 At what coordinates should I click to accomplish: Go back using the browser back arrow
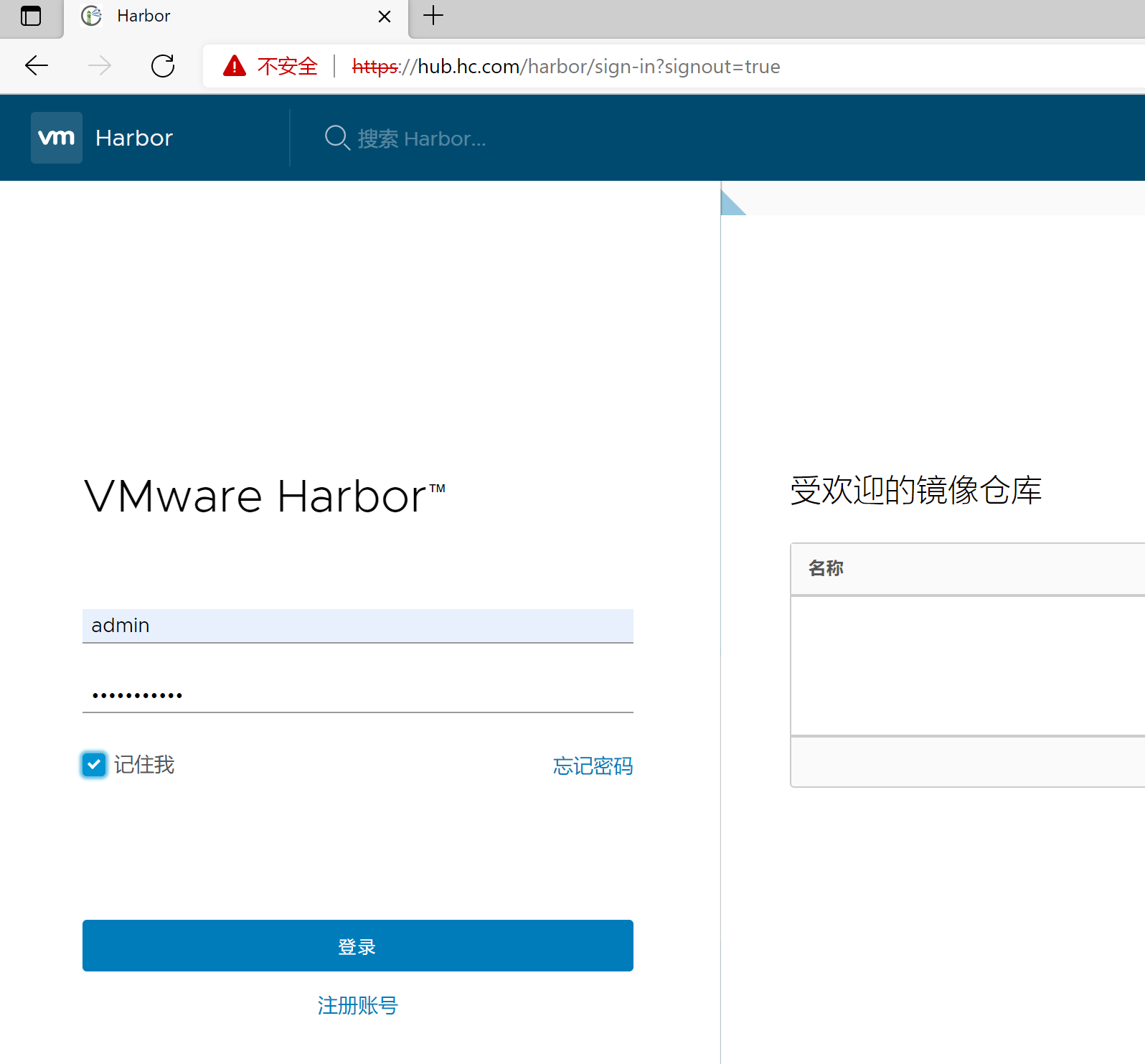point(37,66)
